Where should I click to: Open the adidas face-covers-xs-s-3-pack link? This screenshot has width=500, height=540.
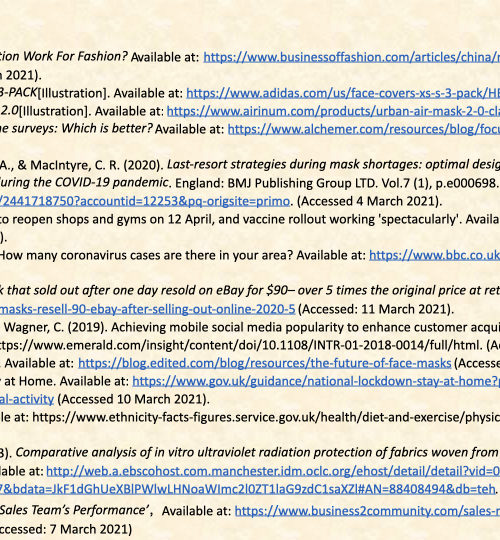tap(343, 93)
